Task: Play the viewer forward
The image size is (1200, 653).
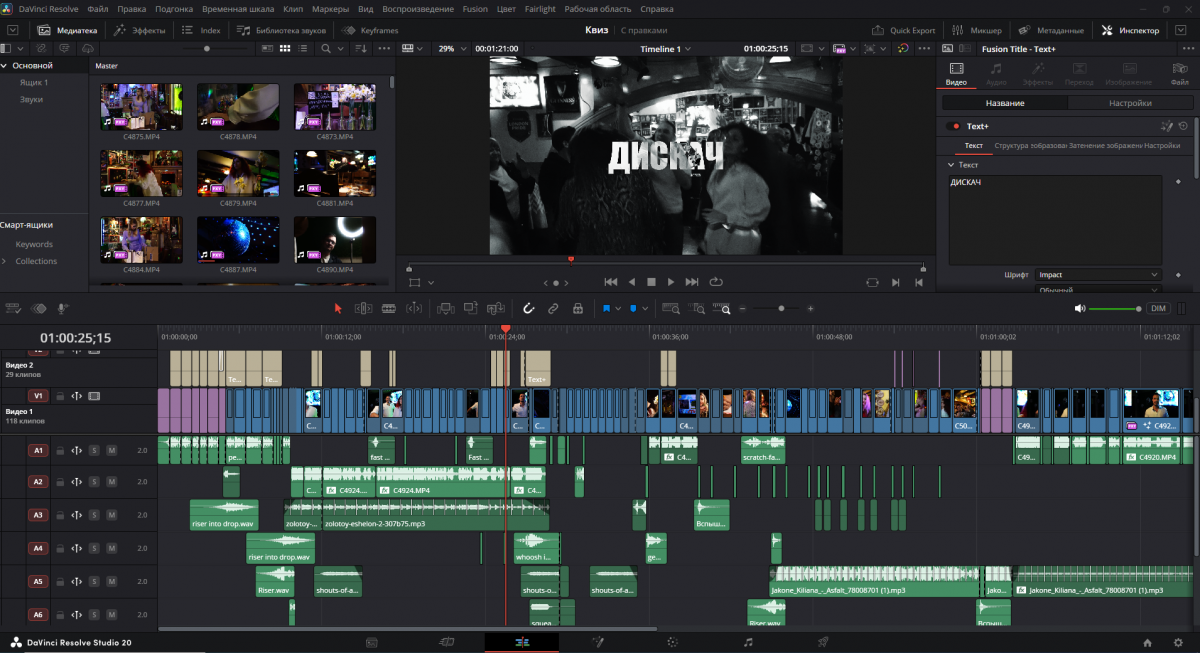Action: click(x=671, y=282)
